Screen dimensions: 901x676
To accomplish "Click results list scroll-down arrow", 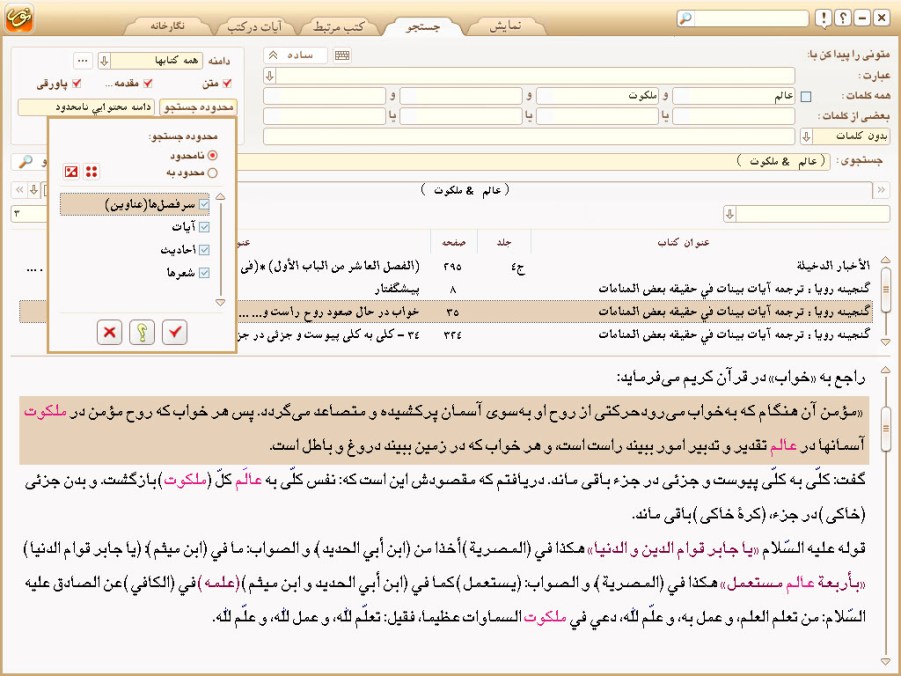I will [x=885, y=342].
